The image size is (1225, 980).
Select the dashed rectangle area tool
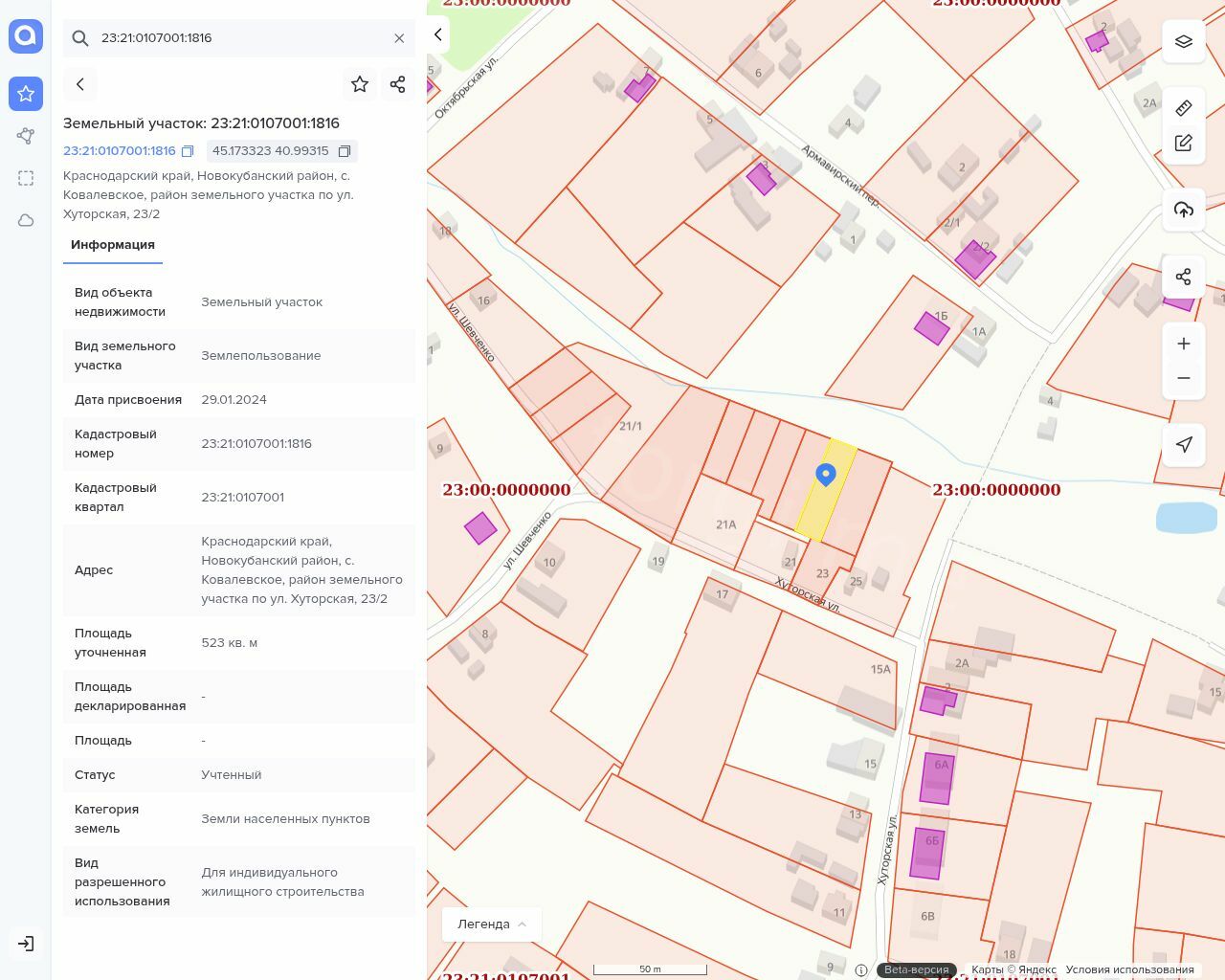(26, 178)
